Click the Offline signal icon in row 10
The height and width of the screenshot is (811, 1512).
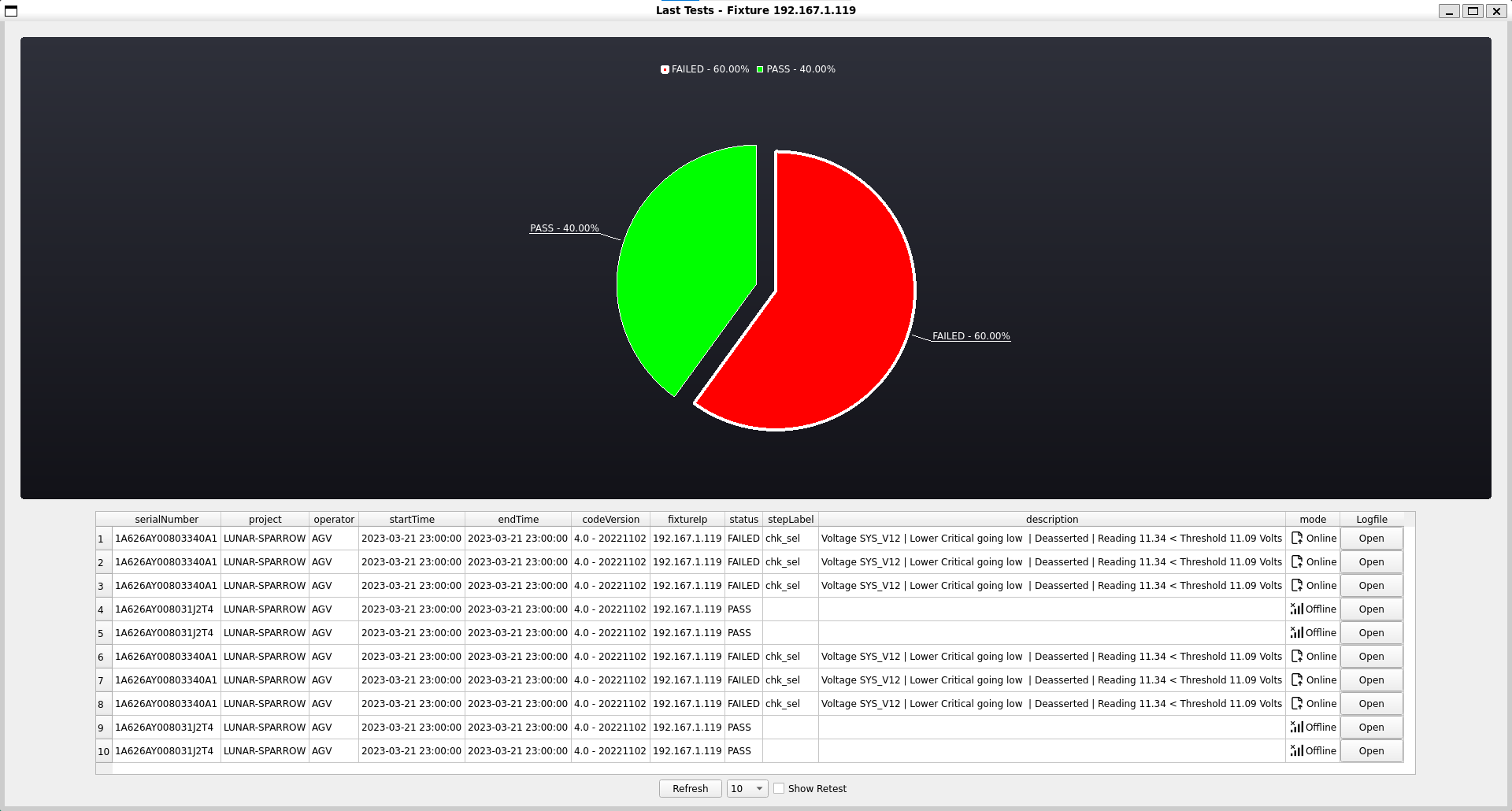(x=1296, y=751)
